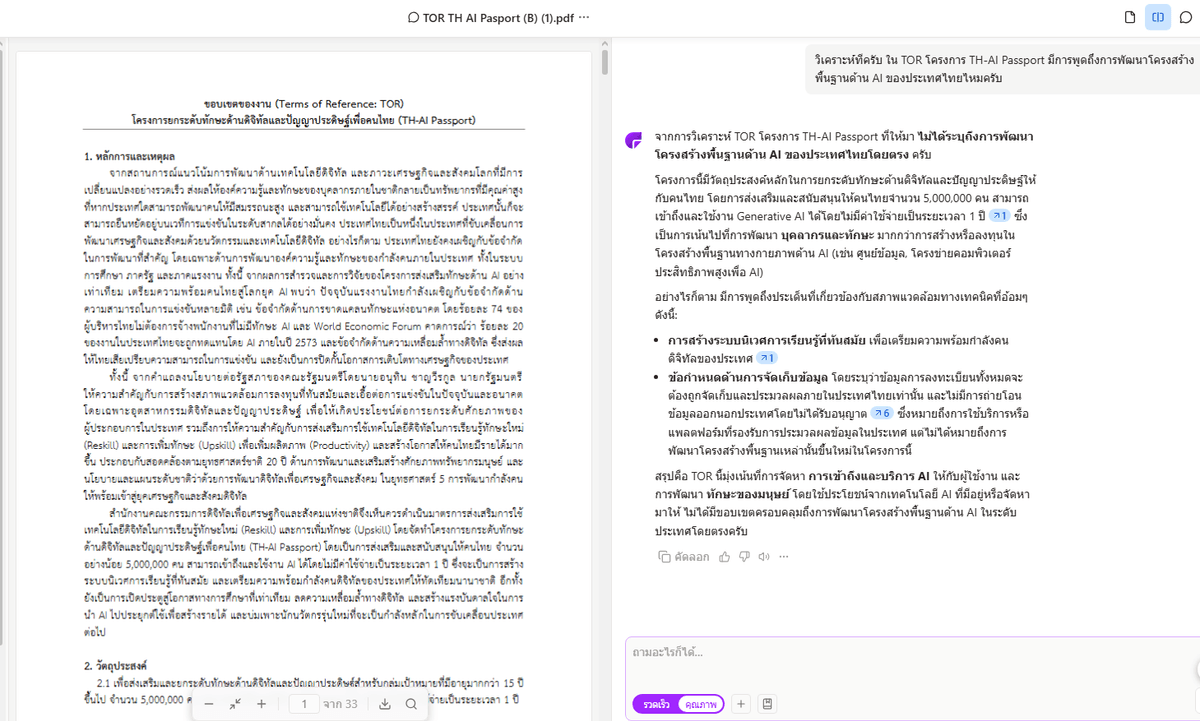
Task: Click the plus attach button in chat box
Action: click(x=741, y=704)
